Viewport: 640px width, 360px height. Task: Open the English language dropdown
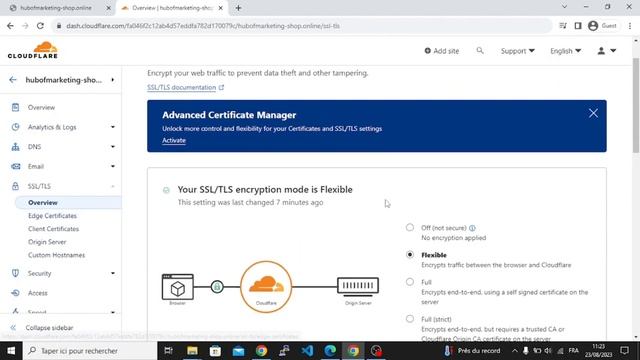[565, 51]
